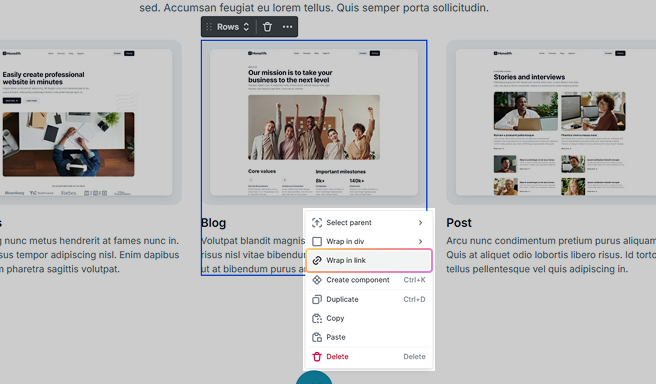Choose Copy from context menu
Image resolution: width=656 pixels, height=384 pixels.
tap(369, 318)
